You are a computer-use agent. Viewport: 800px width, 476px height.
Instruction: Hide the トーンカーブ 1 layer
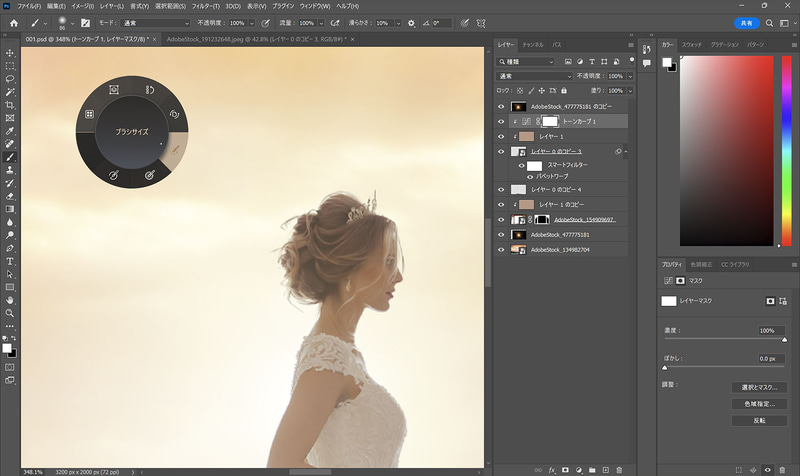pyautogui.click(x=501, y=121)
